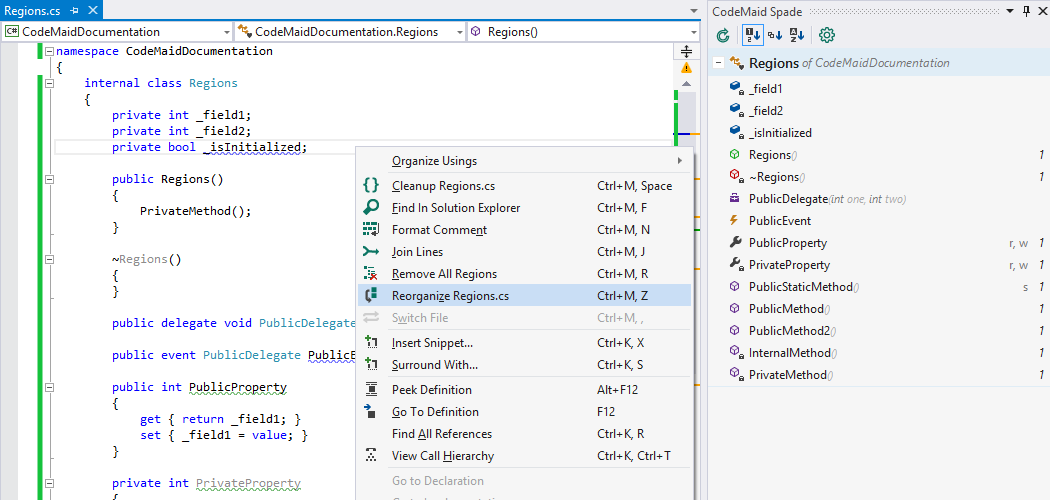Open CodeMaid Spade settings gear

point(827,35)
